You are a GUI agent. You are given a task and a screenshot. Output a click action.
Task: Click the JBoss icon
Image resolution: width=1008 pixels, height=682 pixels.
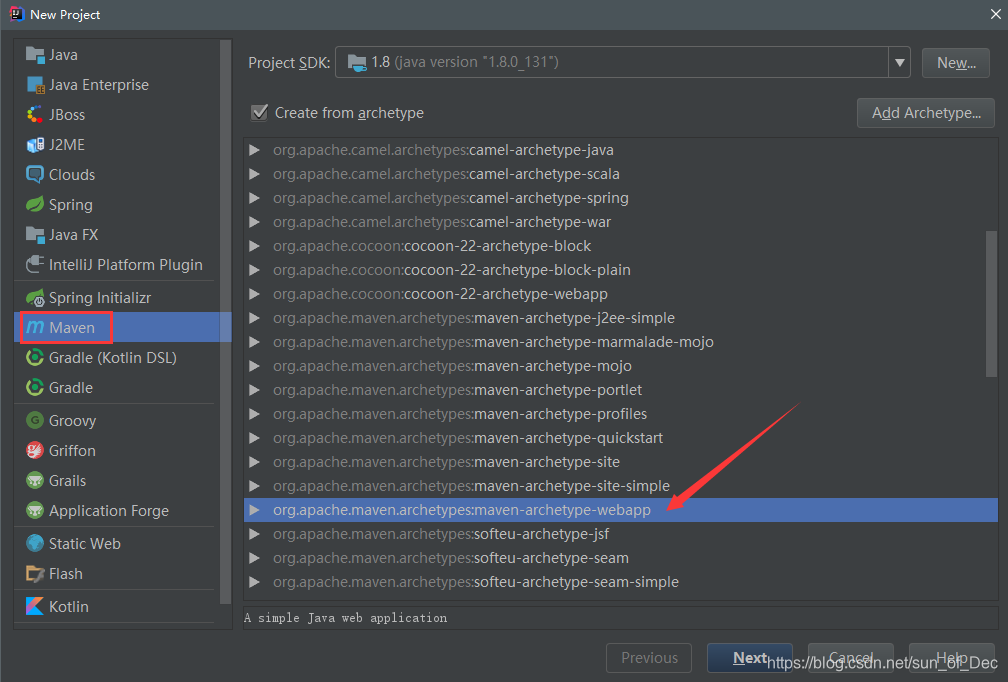coord(35,114)
